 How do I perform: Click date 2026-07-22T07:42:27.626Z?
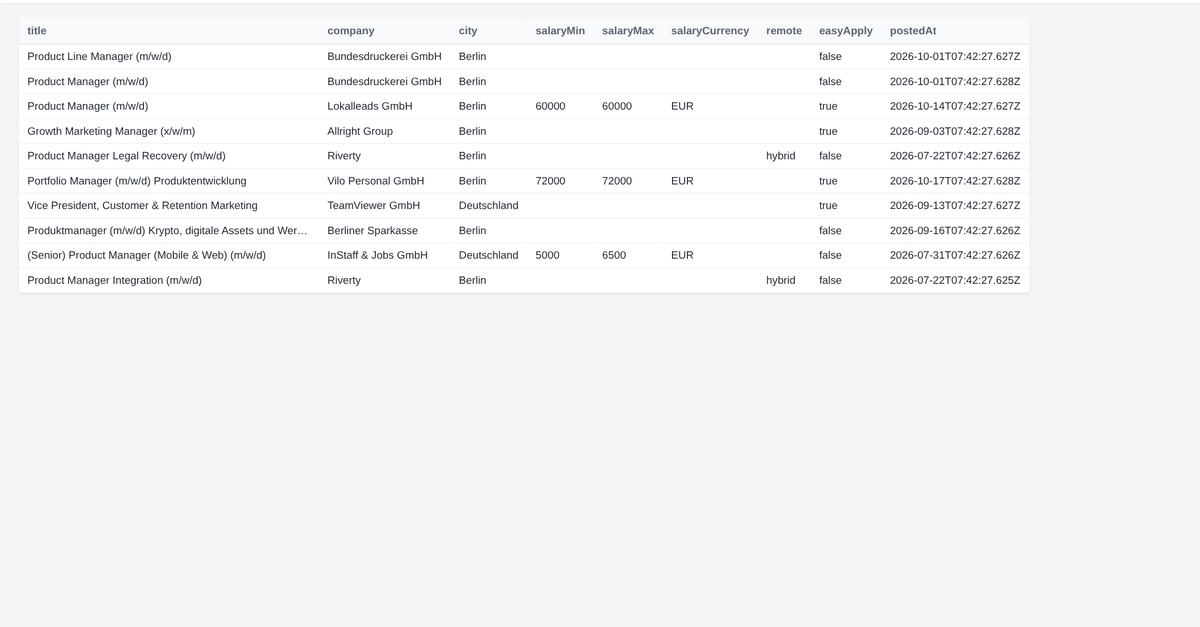click(x=955, y=156)
